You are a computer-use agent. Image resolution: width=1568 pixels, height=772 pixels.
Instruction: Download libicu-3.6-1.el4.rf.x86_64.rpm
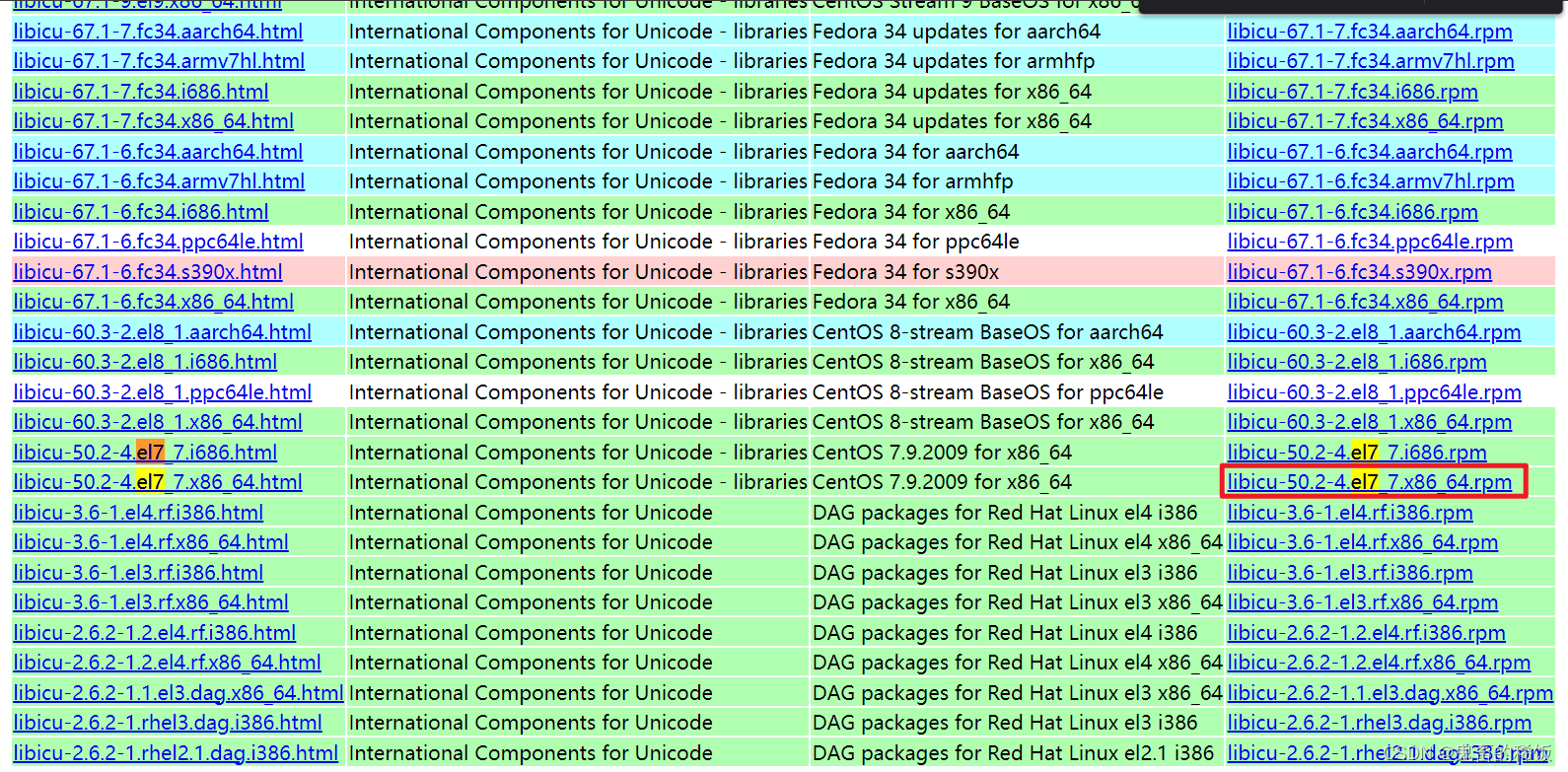pos(1362,542)
